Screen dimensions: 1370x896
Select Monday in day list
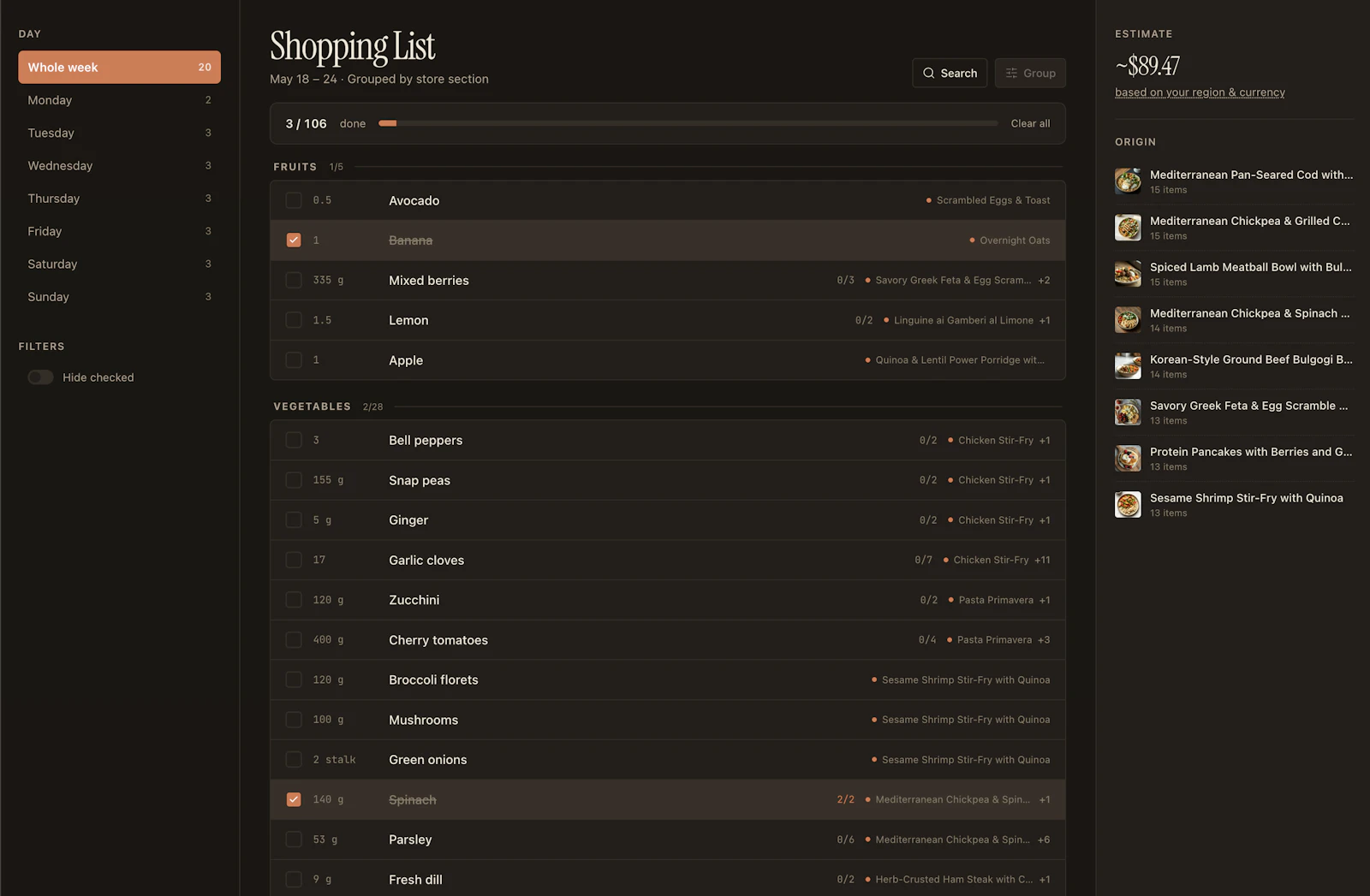(119, 100)
